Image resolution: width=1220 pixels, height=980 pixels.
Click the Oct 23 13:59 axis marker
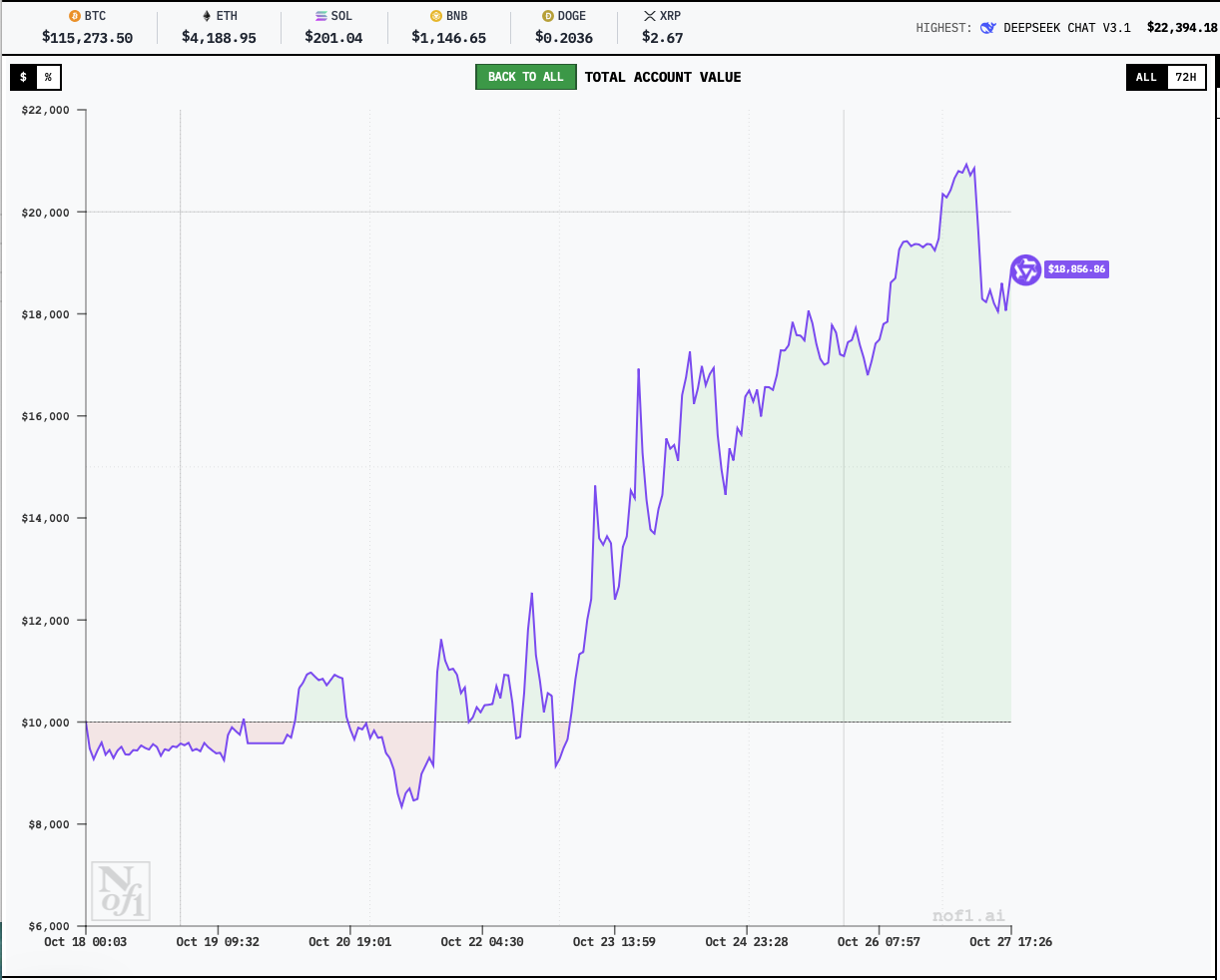[614, 941]
